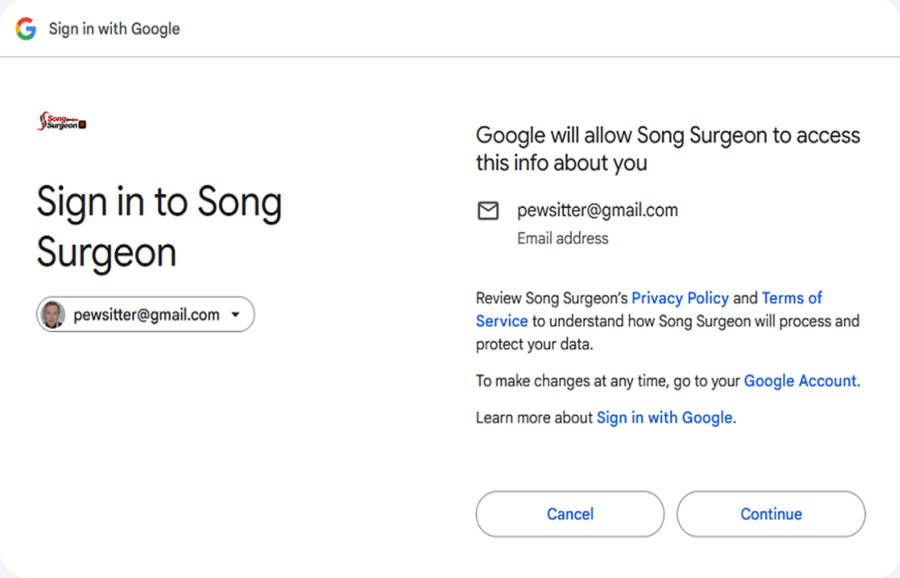Click the shared pewsitter@gmail.com address beside envelope
900x578 pixels.
pyautogui.click(x=597, y=211)
